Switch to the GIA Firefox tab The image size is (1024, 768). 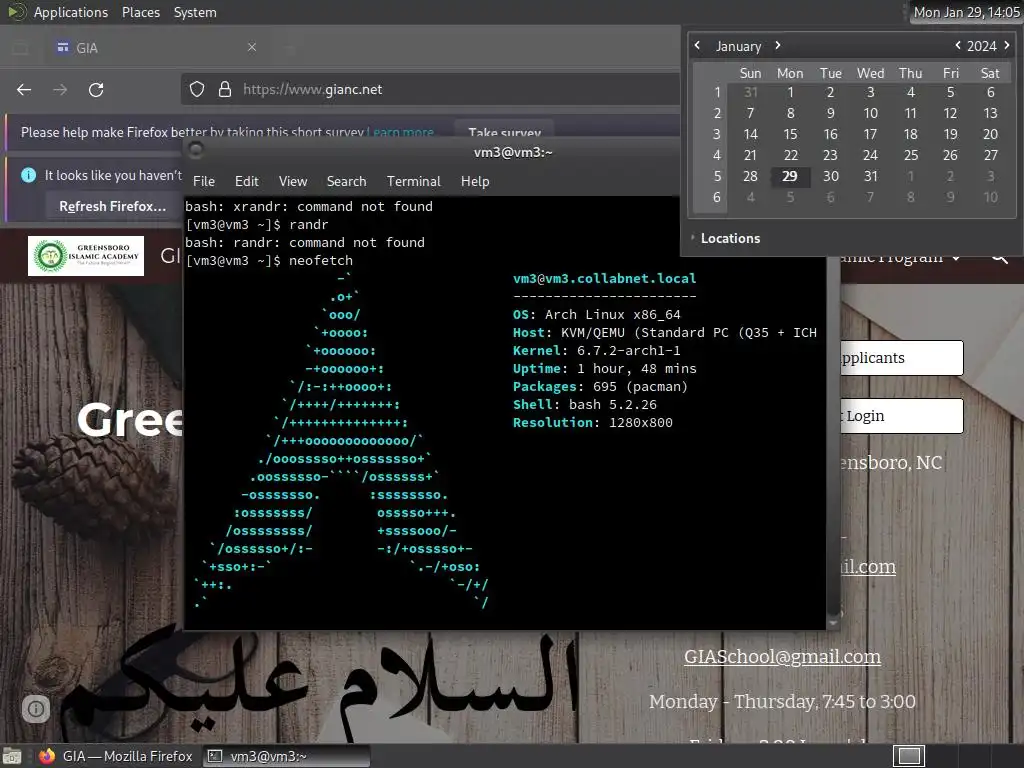tap(157, 48)
